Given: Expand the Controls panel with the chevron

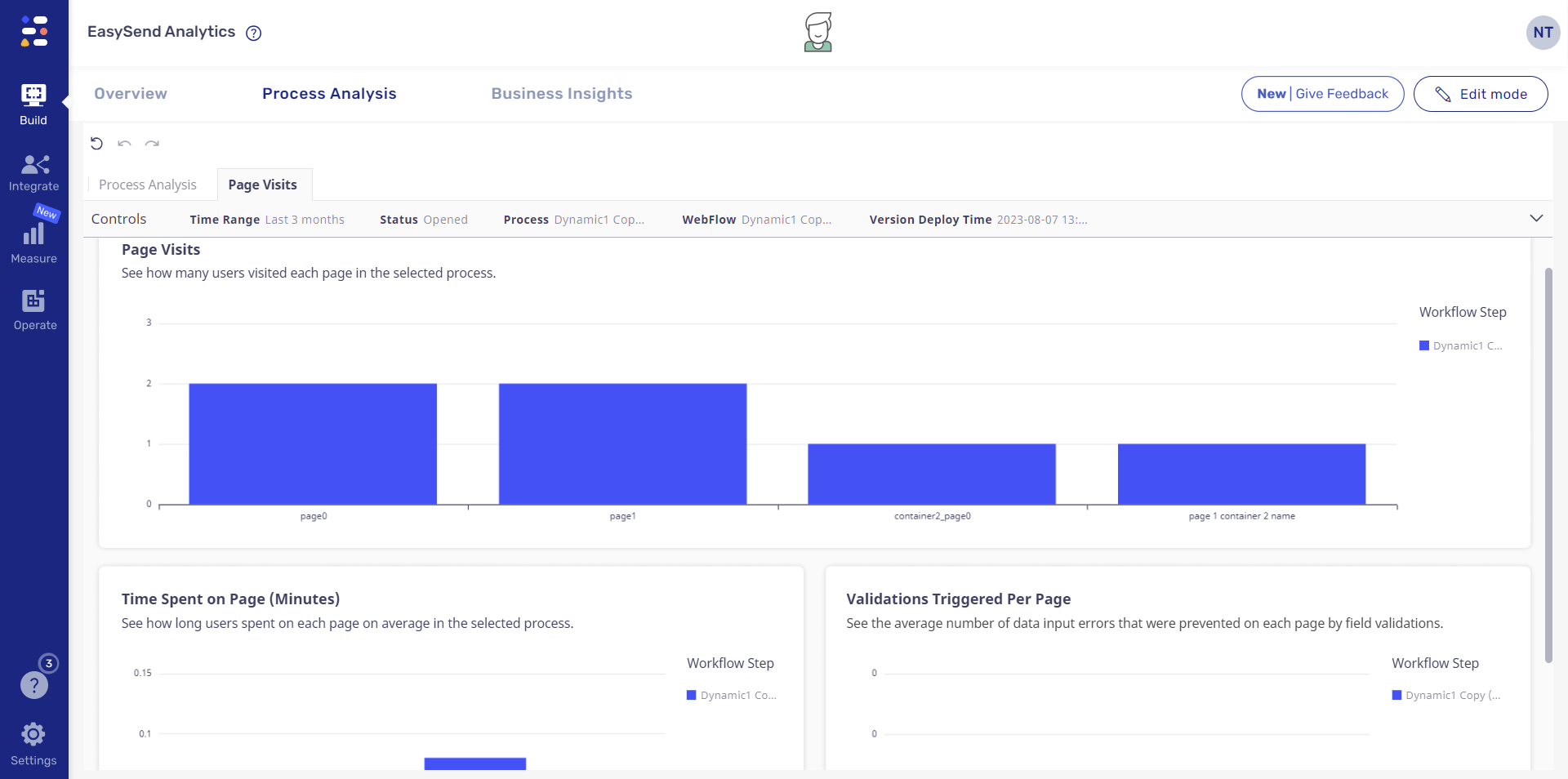Looking at the screenshot, I should (x=1536, y=219).
